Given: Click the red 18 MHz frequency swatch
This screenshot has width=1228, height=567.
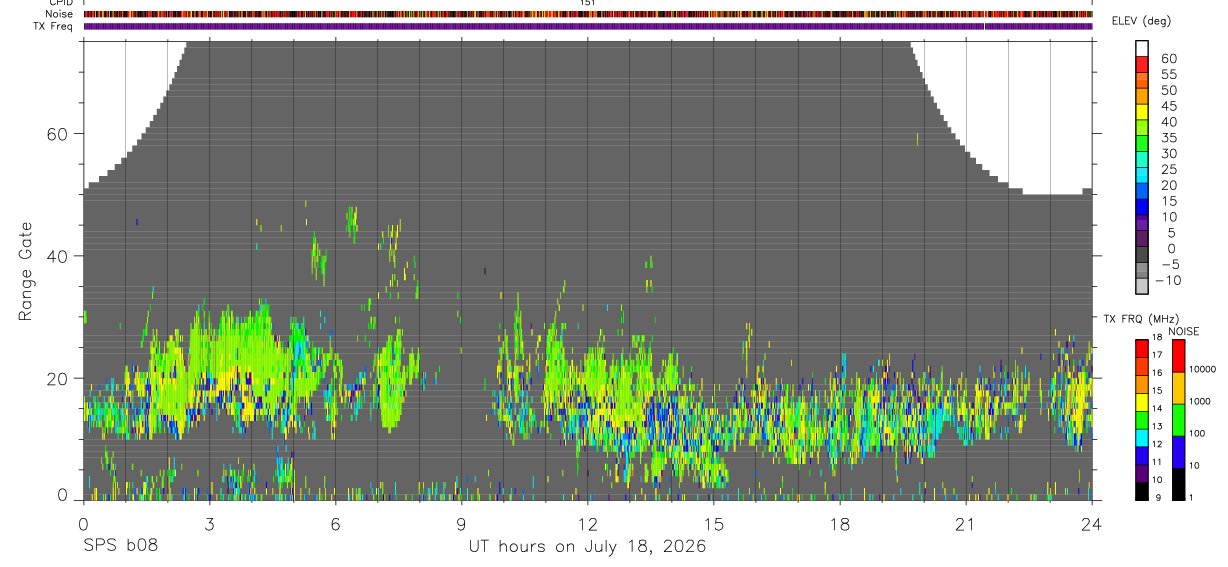Looking at the screenshot, I should 1142,348.
